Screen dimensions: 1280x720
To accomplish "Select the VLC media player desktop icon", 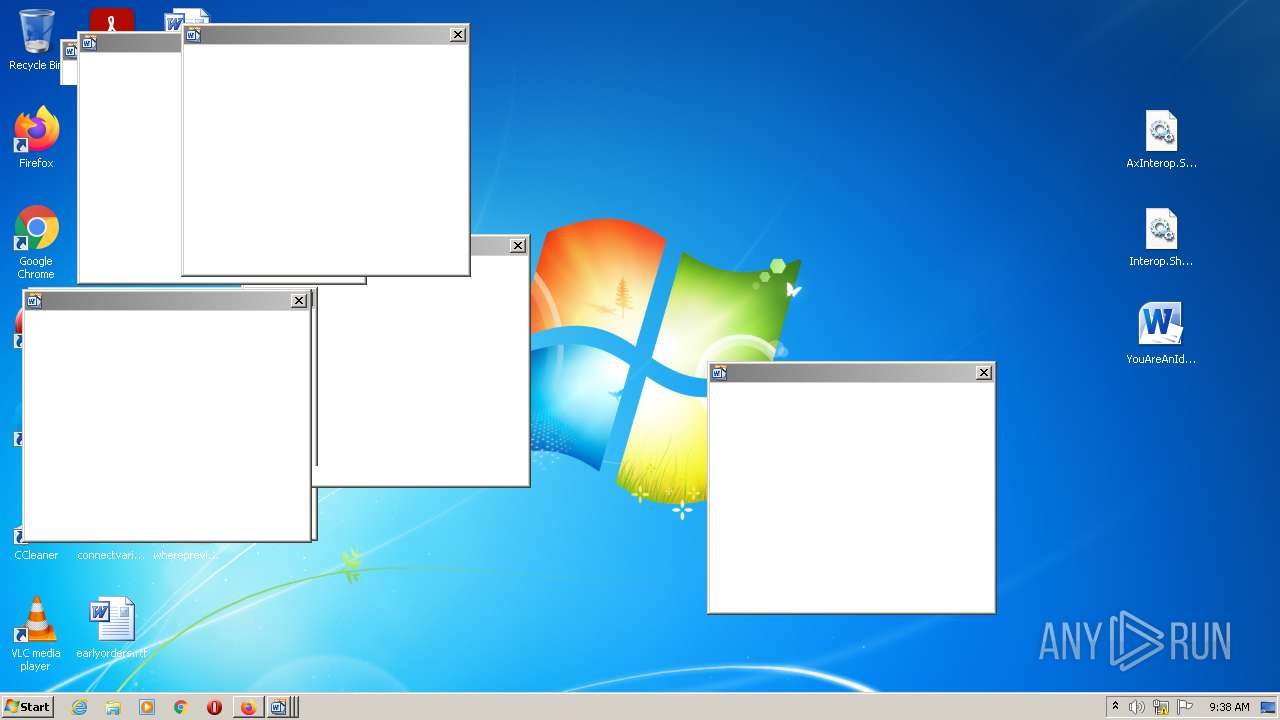I will [x=36, y=634].
